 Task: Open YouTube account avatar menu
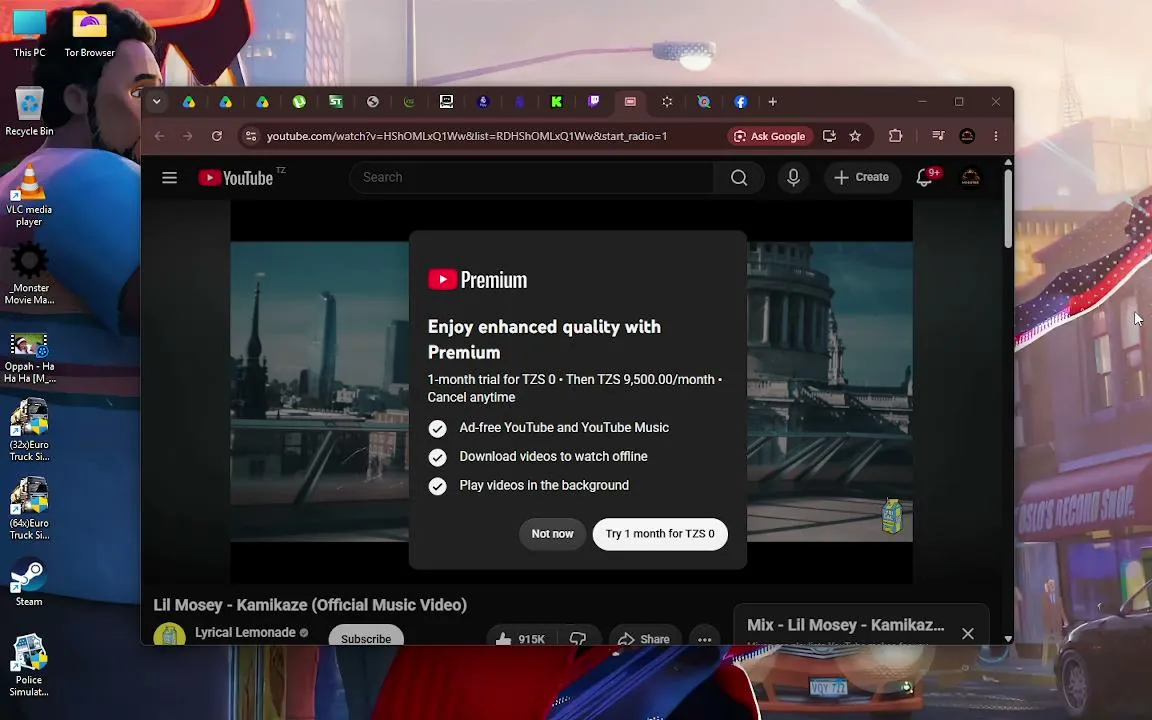(x=971, y=177)
